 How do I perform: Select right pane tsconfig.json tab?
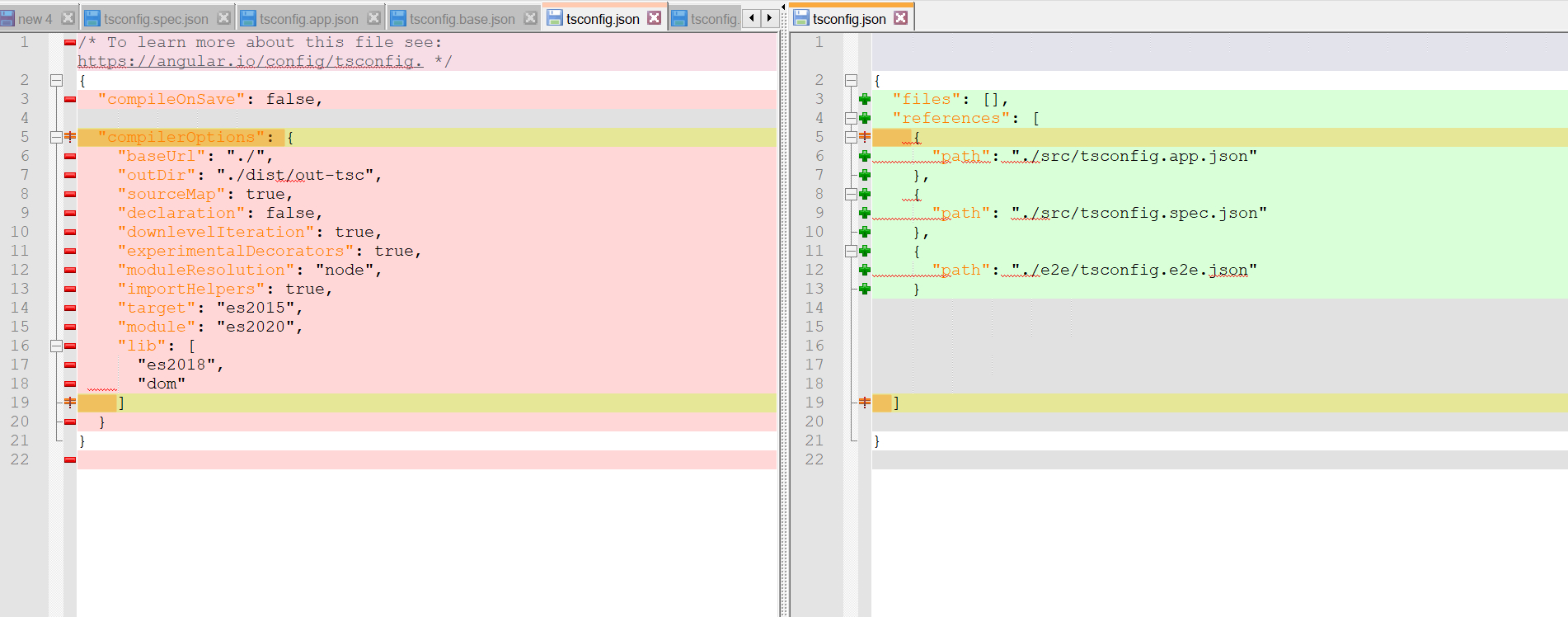849,18
